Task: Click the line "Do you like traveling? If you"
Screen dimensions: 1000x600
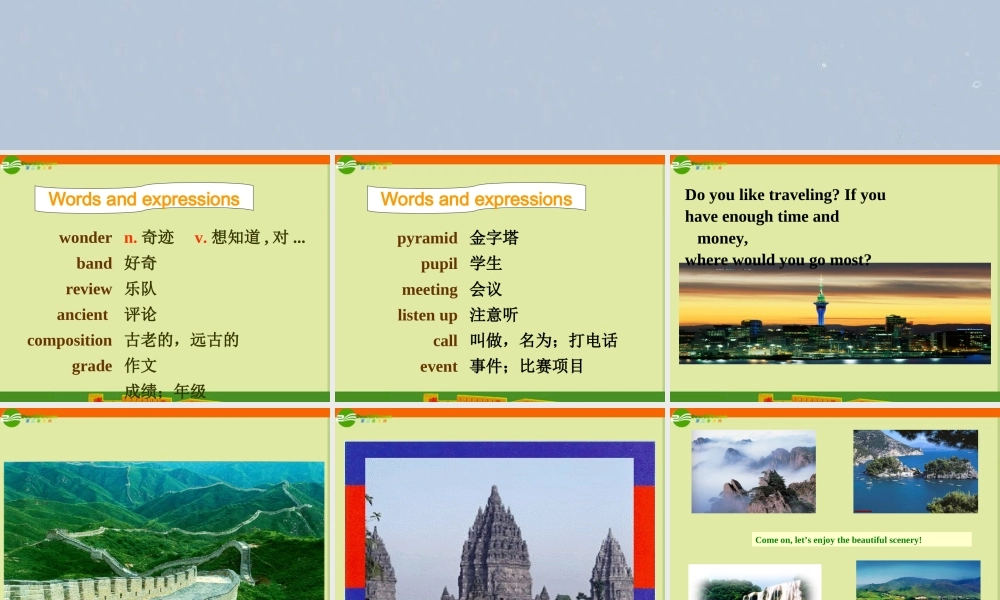Action: pos(785,194)
